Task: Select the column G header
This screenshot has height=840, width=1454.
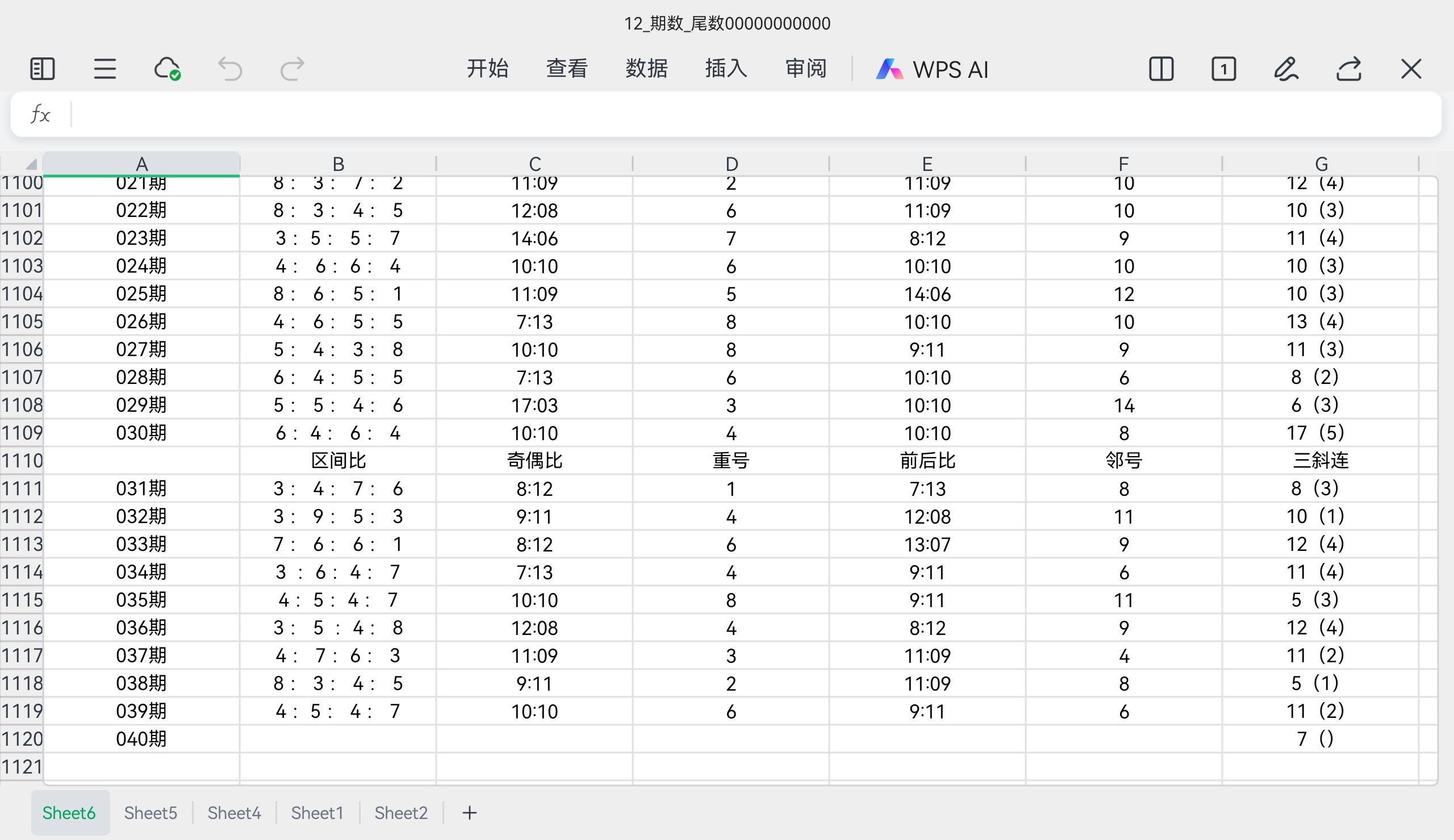Action: click(x=1321, y=164)
